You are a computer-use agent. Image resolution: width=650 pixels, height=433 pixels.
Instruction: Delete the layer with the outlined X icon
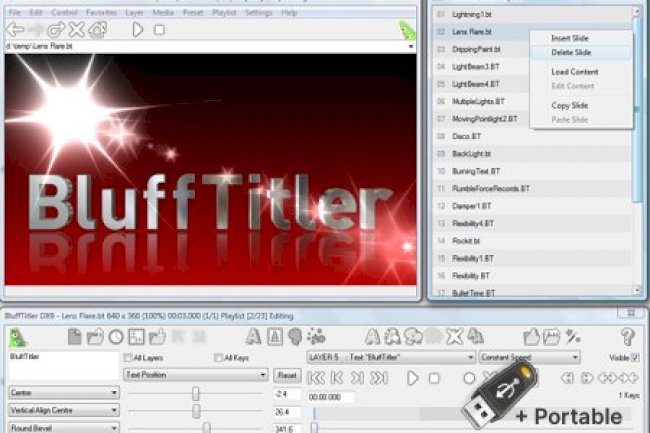[454, 337]
